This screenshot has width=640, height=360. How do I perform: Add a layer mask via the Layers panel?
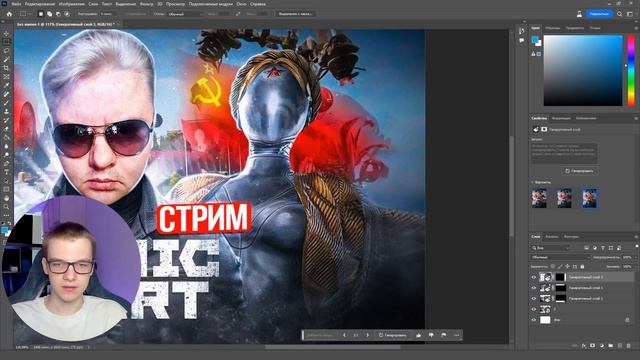(x=593, y=346)
